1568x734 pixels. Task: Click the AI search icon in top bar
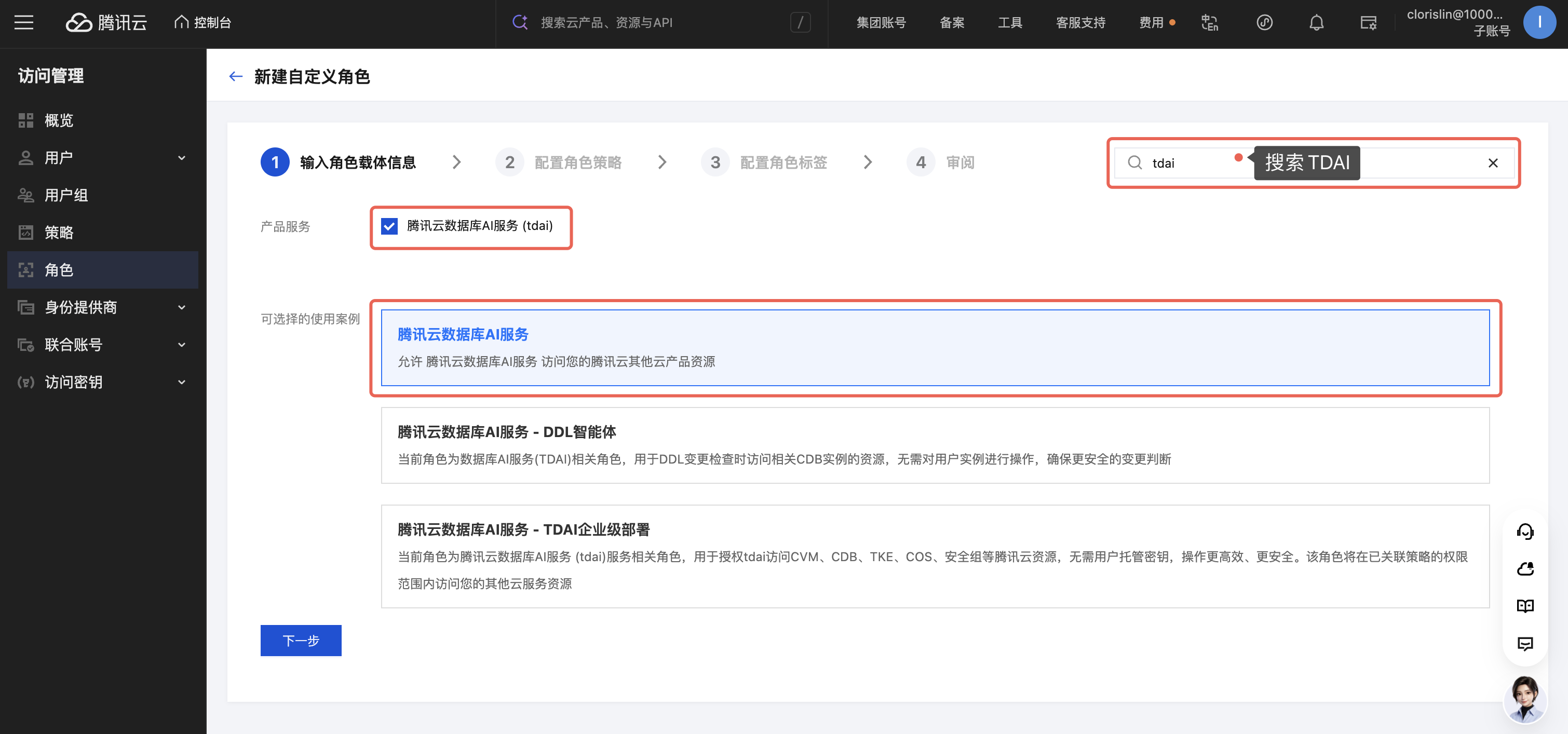520,22
